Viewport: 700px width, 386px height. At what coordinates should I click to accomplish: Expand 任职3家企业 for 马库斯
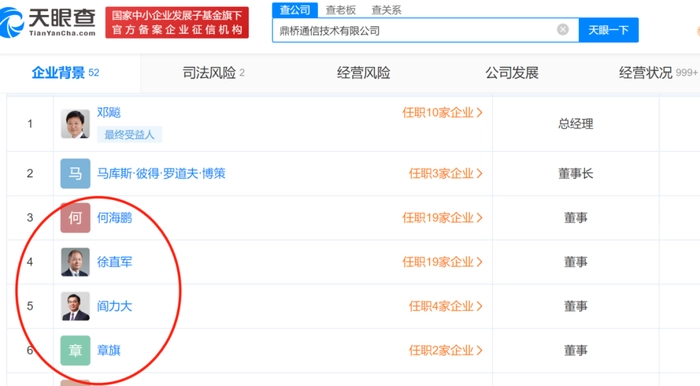(x=446, y=173)
